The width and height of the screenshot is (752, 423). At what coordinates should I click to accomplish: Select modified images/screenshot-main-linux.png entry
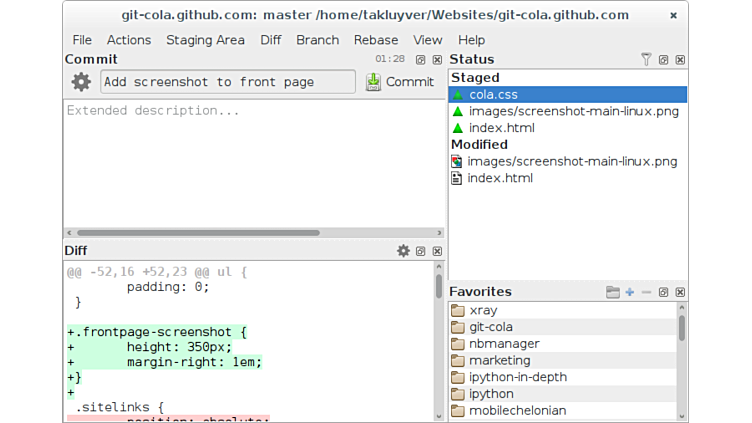pyautogui.click(x=572, y=161)
